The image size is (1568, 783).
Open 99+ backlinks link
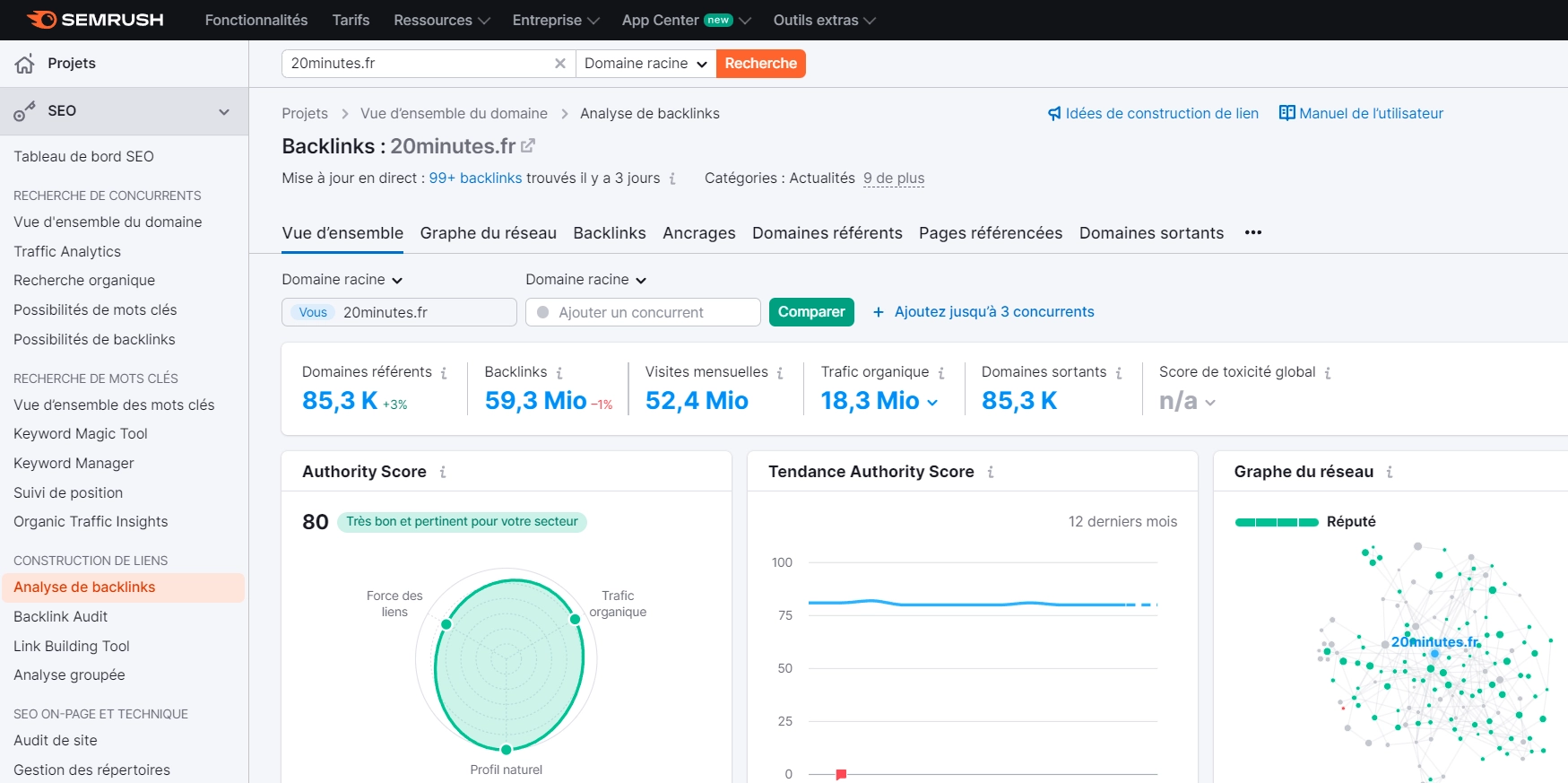475,178
